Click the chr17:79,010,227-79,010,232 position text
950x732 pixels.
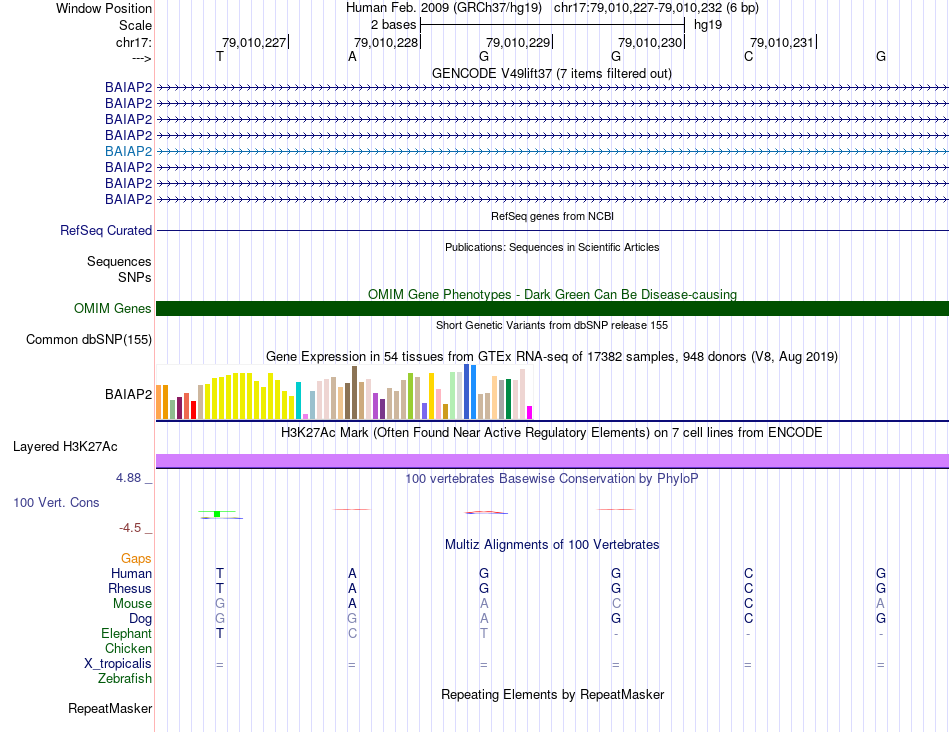coord(656,8)
